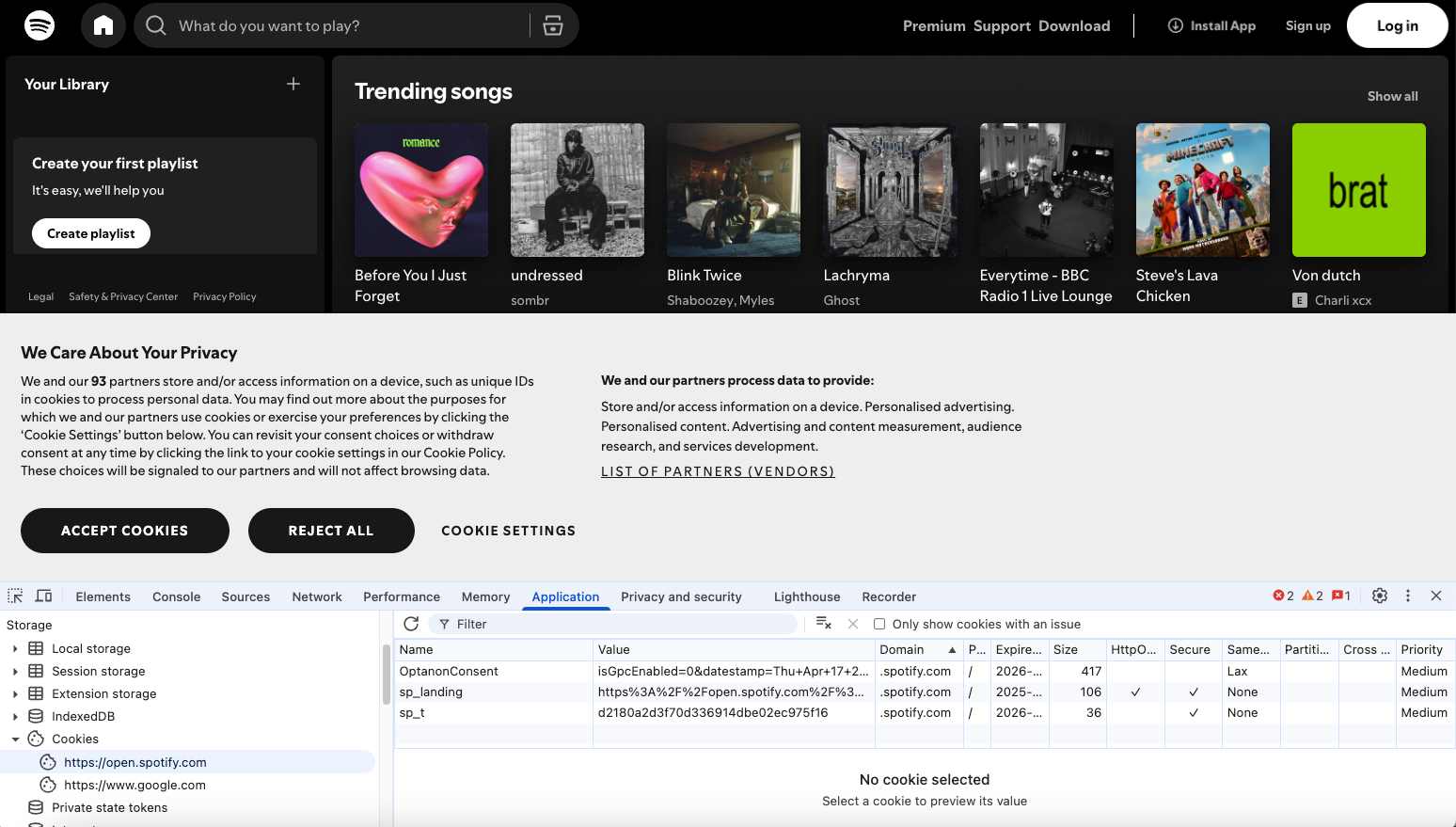Click ACCEPT COOKIES button
The width and height of the screenshot is (1456, 827).
[125, 531]
